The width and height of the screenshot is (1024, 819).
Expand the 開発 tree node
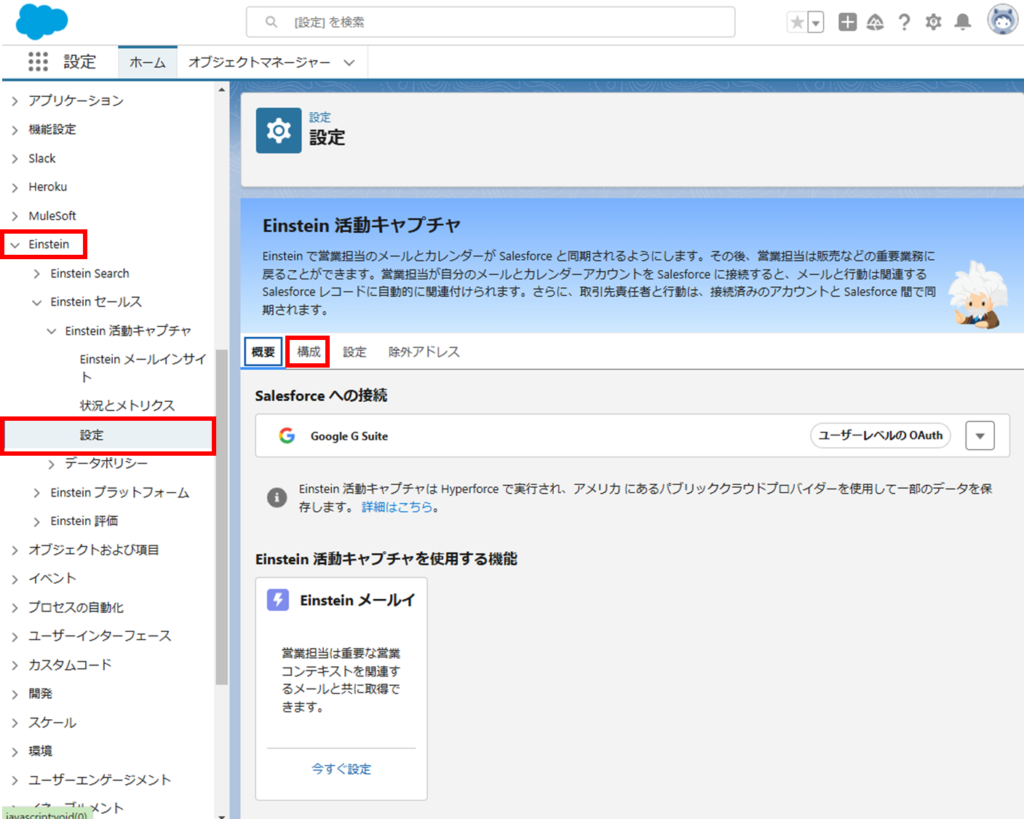14,694
